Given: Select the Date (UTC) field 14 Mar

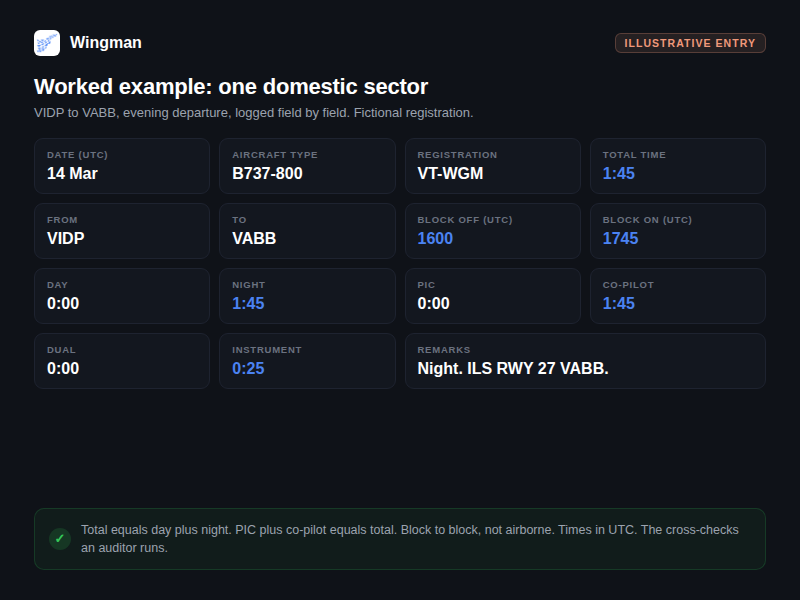Looking at the screenshot, I should pos(122,166).
